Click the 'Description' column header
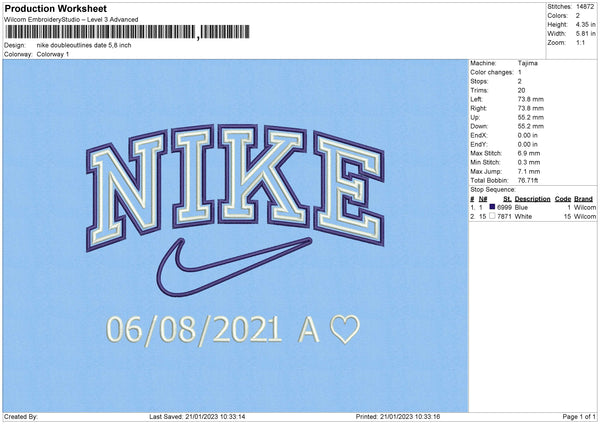Image resolution: width=600 pixels, height=424 pixels. pos(532,199)
